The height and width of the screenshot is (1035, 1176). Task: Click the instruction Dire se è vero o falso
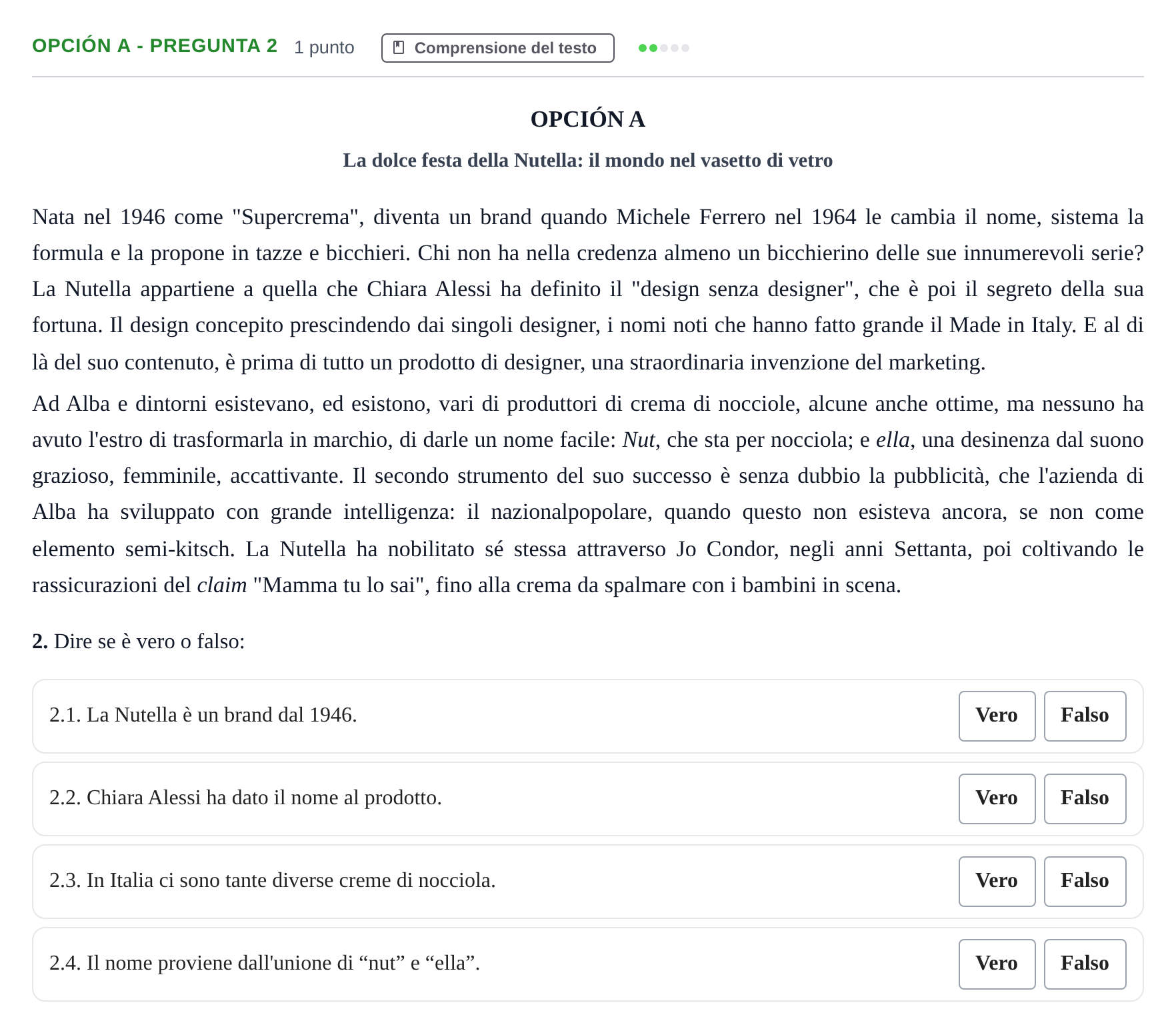pyautogui.click(x=139, y=642)
